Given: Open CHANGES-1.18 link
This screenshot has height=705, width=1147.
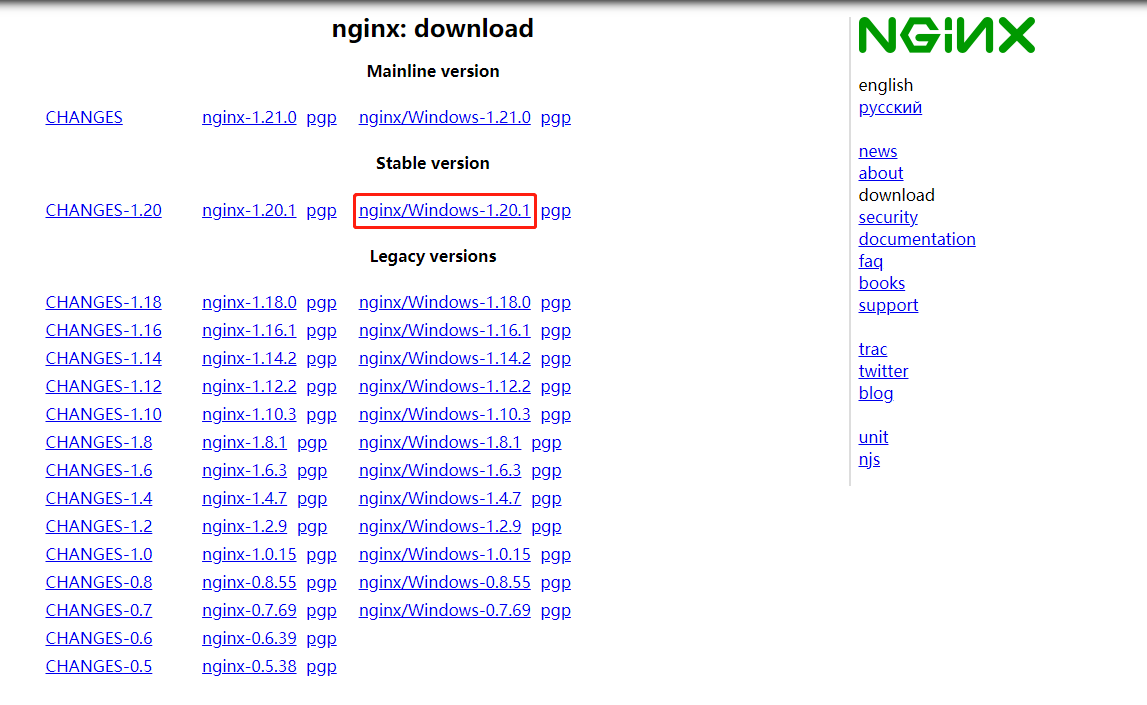Looking at the screenshot, I should pos(103,303).
